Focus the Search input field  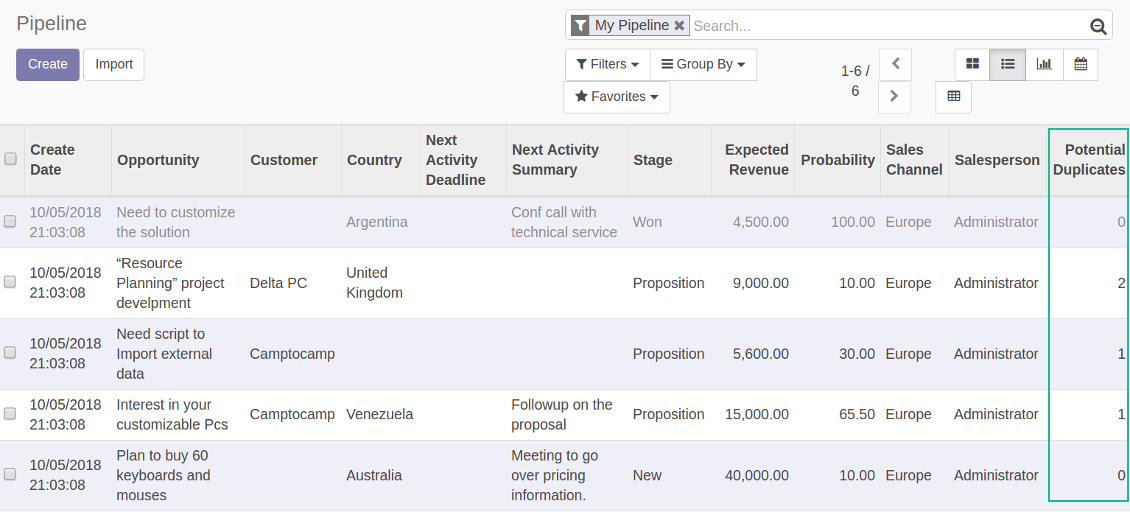[885, 26]
